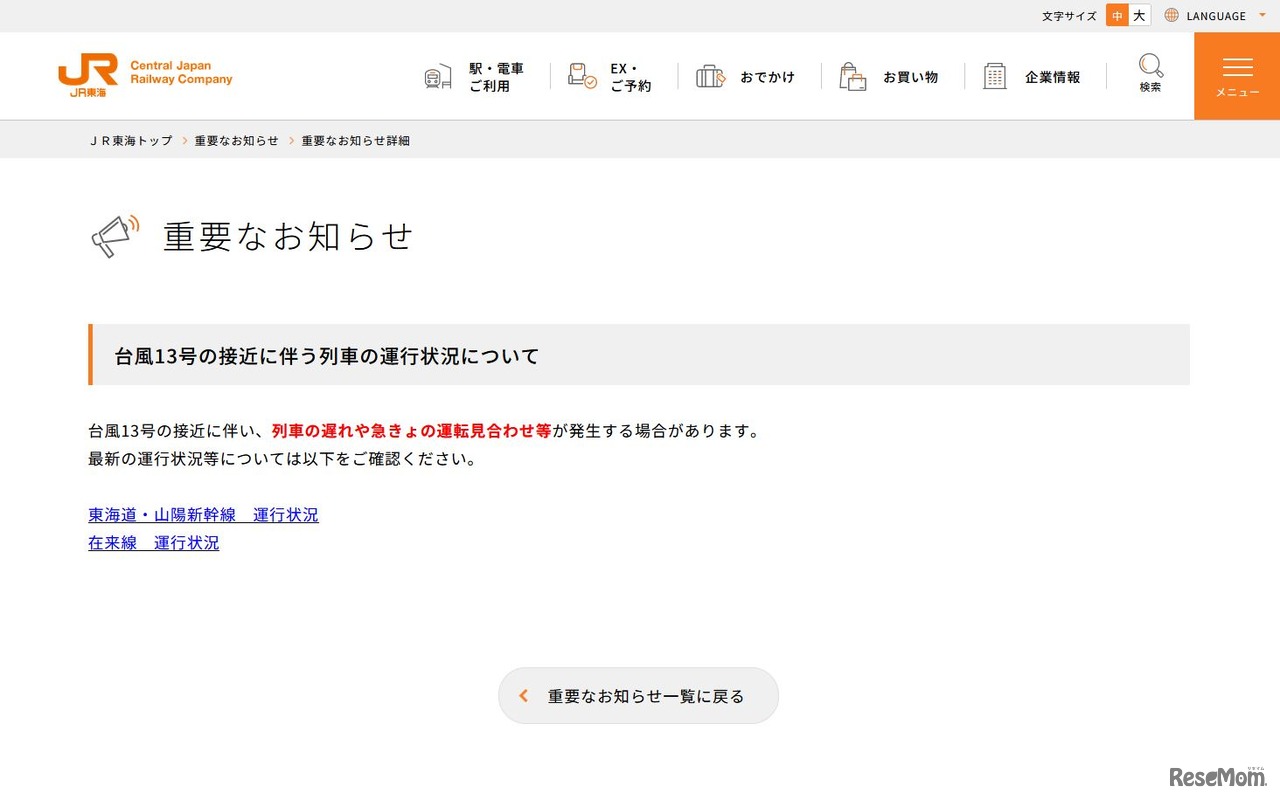Set text size to 中
Screen dimensions: 1280x800
[x=1117, y=15]
